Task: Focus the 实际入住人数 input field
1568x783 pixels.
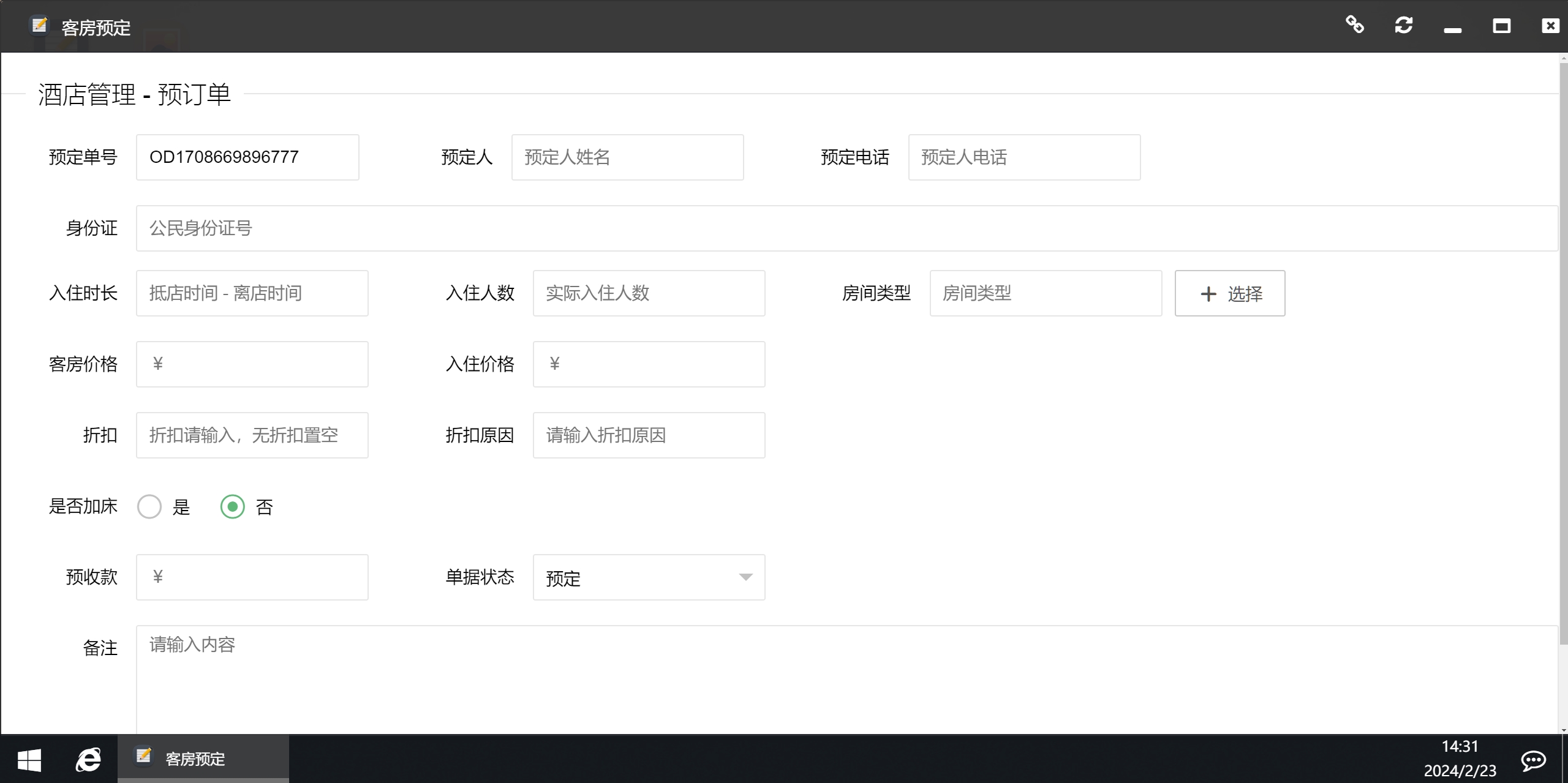Action: coord(649,293)
